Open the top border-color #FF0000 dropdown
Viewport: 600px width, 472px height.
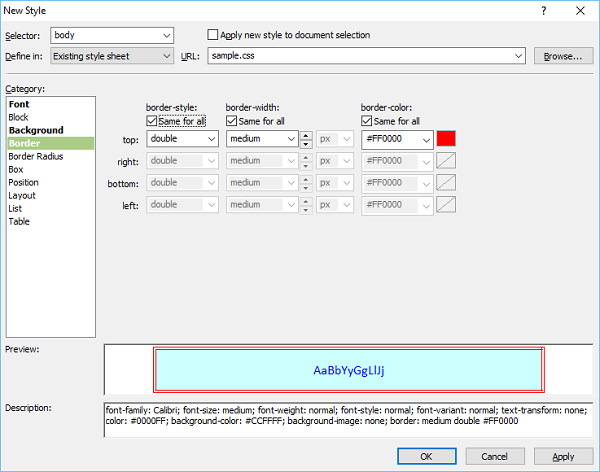397,139
